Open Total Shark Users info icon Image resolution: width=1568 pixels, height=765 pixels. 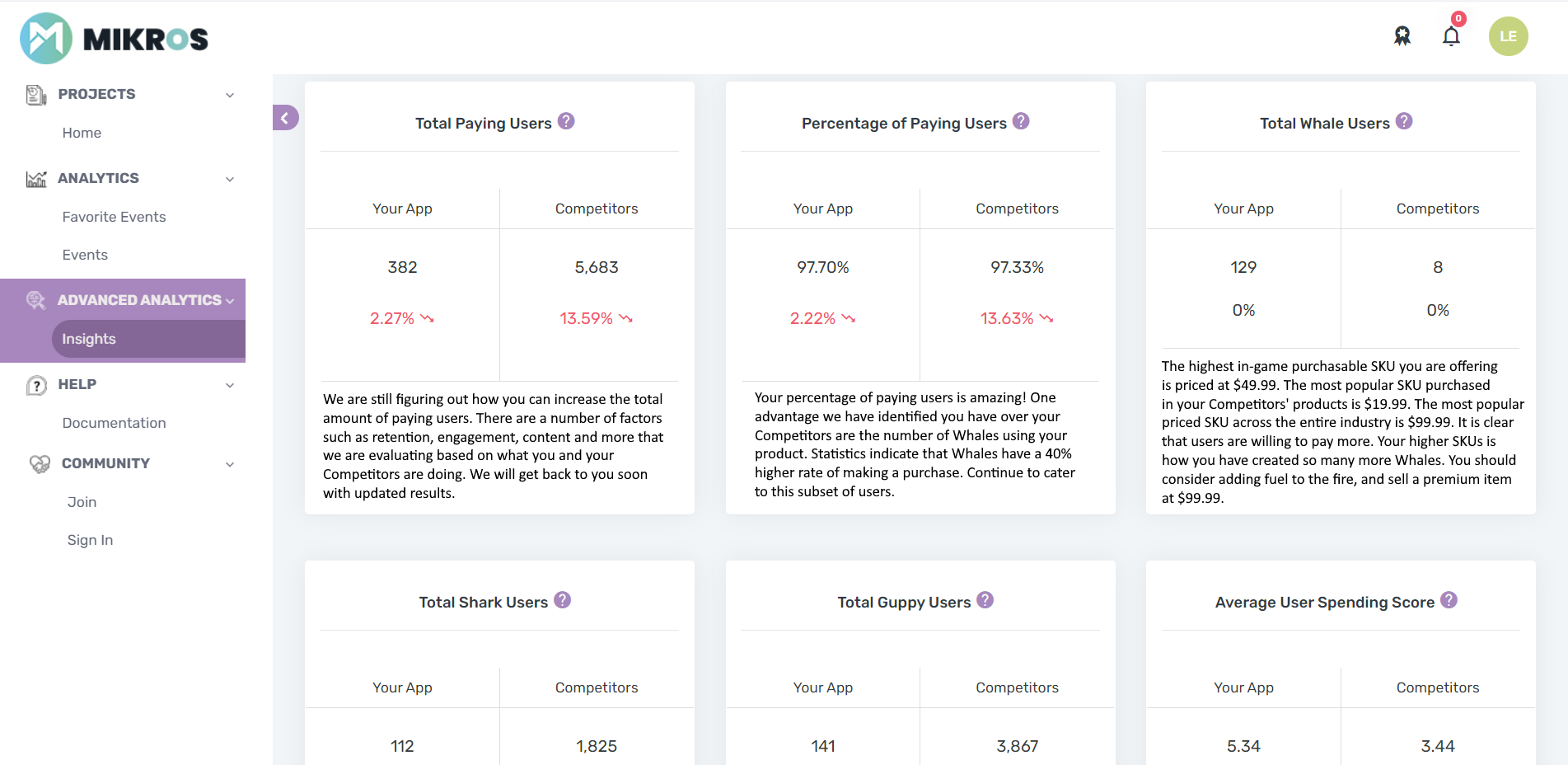point(562,600)
